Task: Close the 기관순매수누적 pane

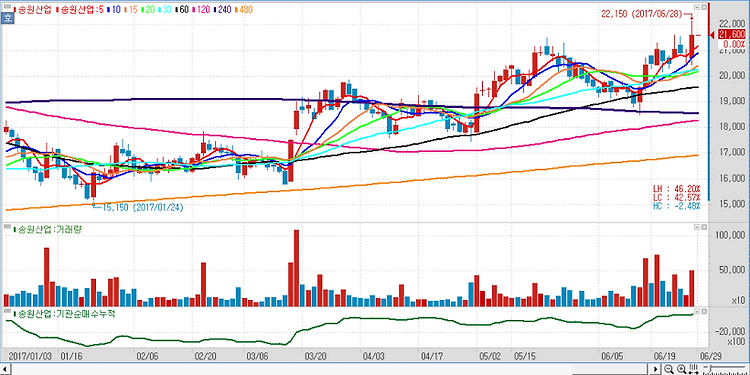Action: (703, 311)
